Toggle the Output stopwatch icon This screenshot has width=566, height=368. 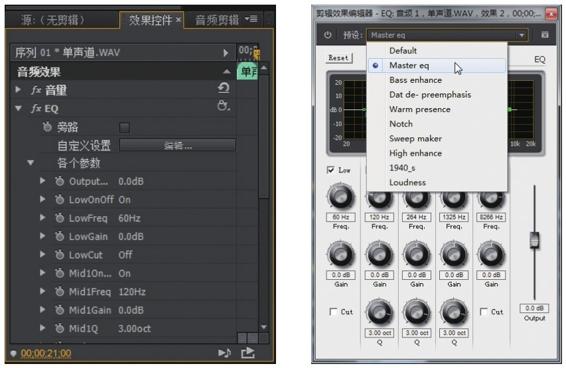[60, 181]
